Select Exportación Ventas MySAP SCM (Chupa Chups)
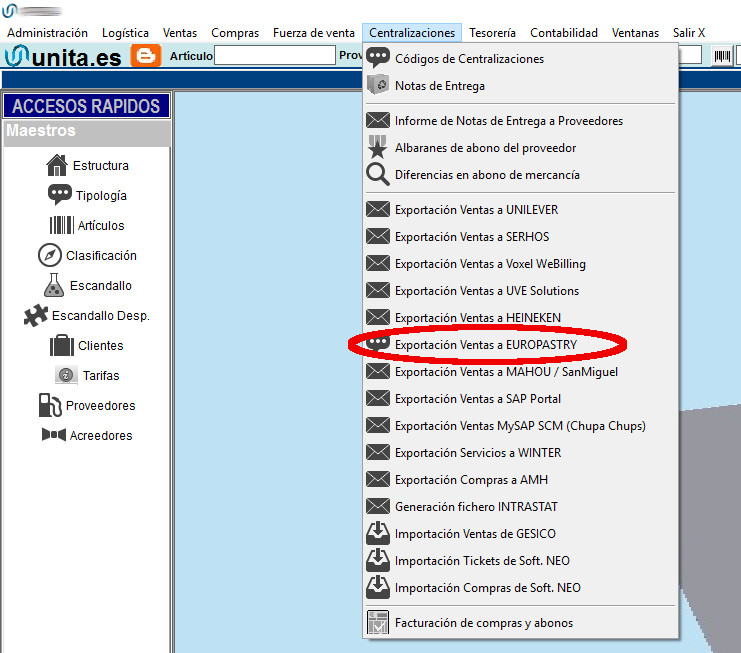Screen dimensions: 741x653 (521, 425)
